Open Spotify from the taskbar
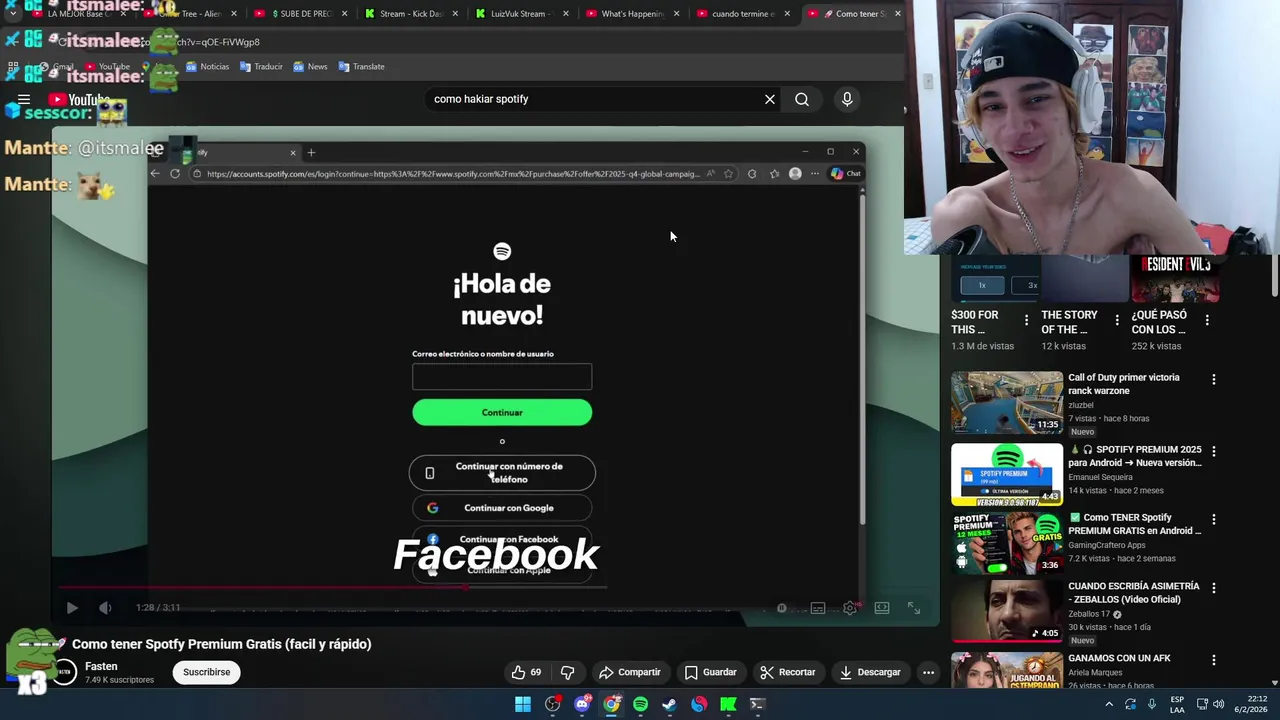The image size is (1280, 720). click(640, 704)
